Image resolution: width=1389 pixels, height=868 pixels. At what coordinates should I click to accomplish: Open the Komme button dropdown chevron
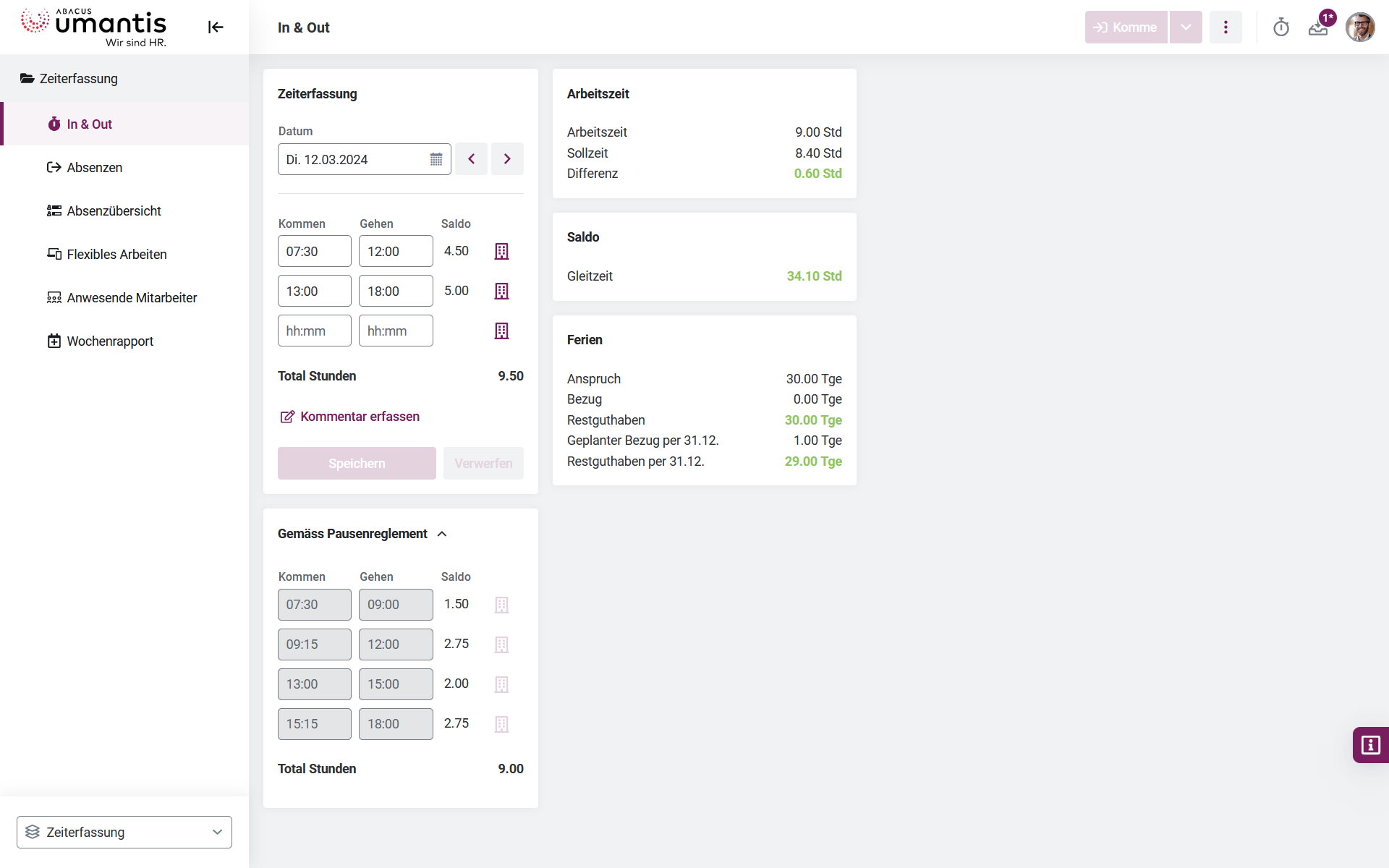pos(1185,27)
